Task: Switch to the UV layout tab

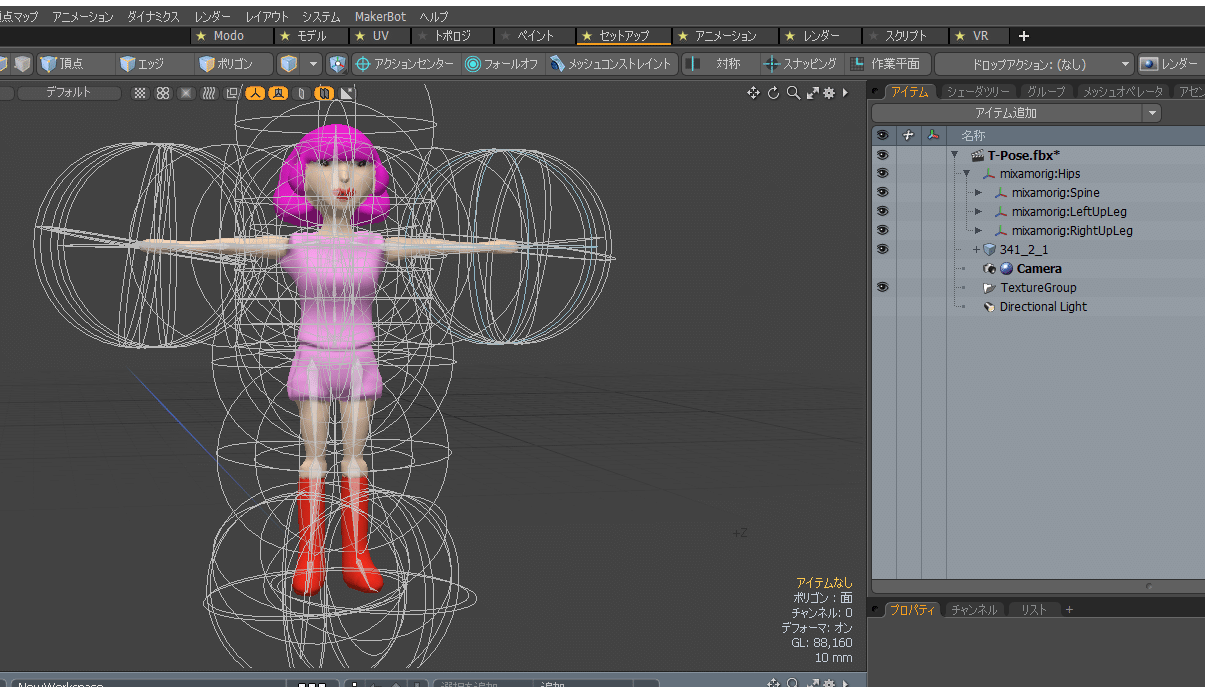Action: coord(380,36)
